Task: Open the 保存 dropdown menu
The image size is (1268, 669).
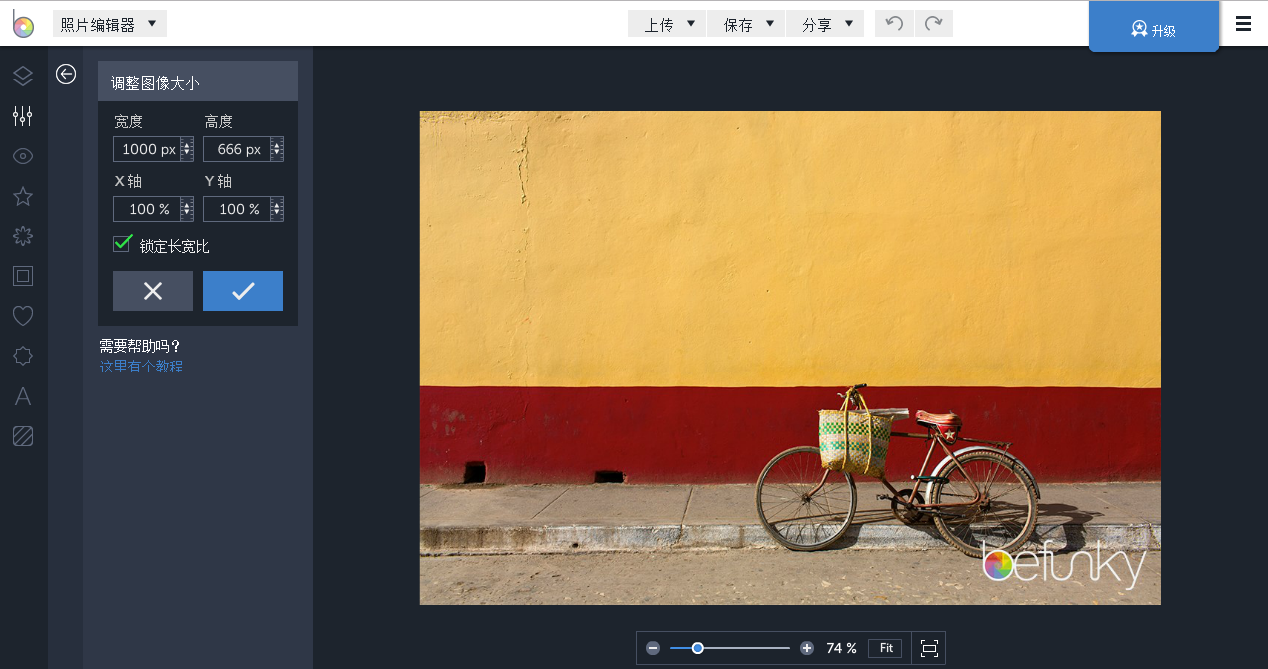Action: coord(746,24)
